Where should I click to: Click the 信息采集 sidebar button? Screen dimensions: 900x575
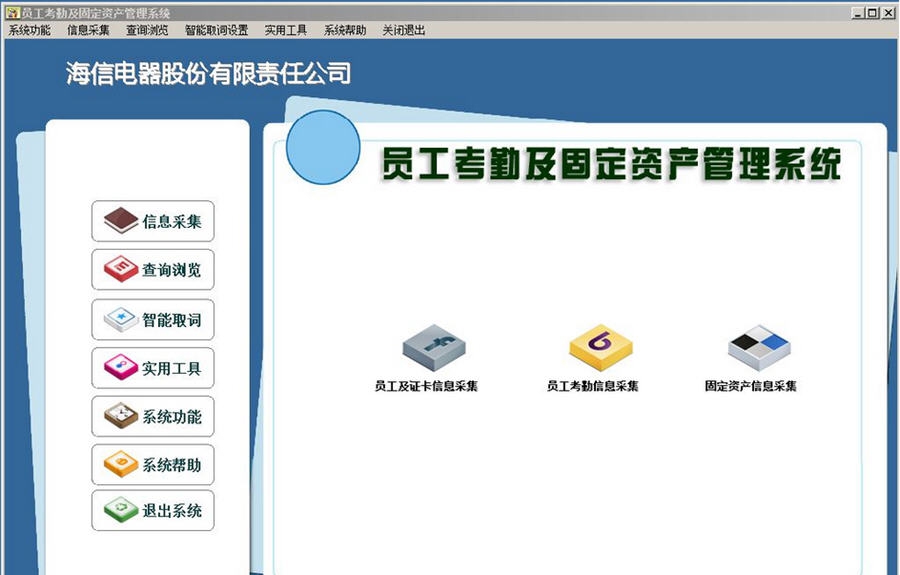(153, 221)
